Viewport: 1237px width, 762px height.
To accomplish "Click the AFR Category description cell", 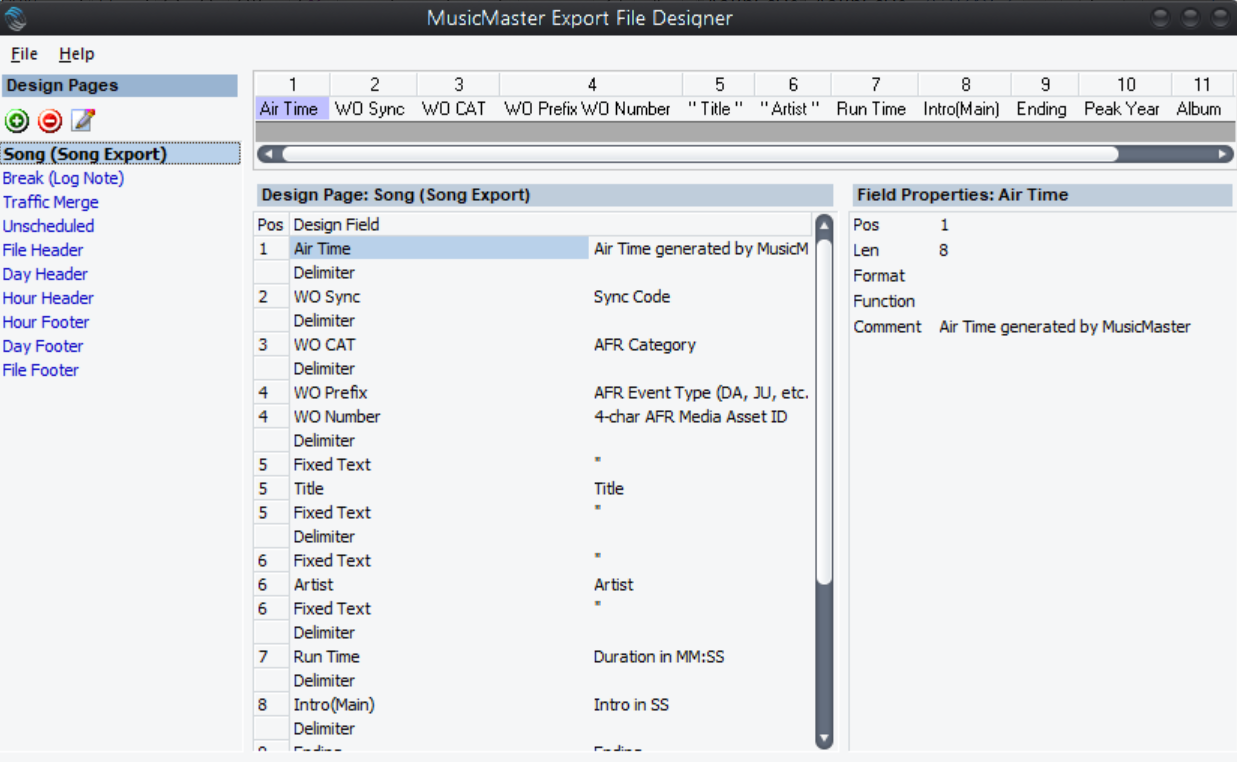I will 644,345.
